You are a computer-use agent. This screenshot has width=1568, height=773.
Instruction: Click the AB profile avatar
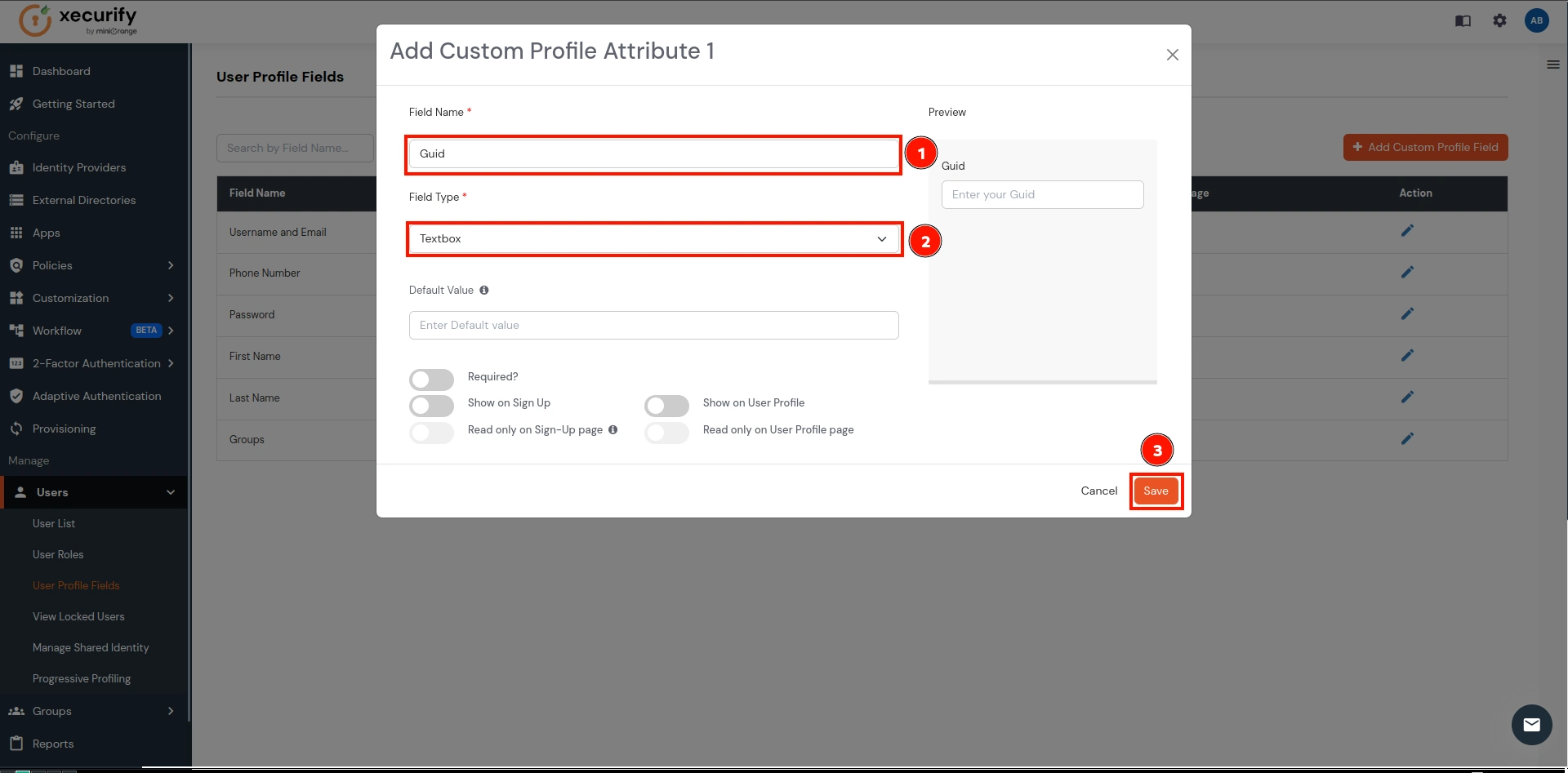(x=1538, y=20)
